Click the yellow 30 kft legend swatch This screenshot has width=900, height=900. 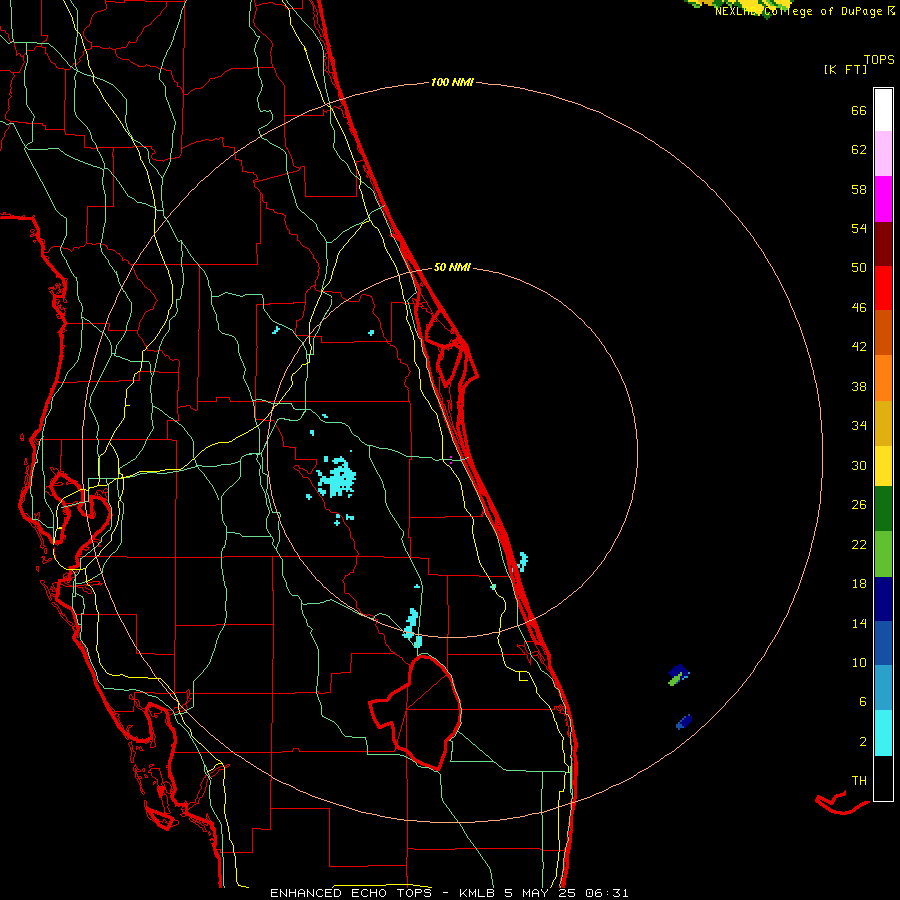click(883, 465)
